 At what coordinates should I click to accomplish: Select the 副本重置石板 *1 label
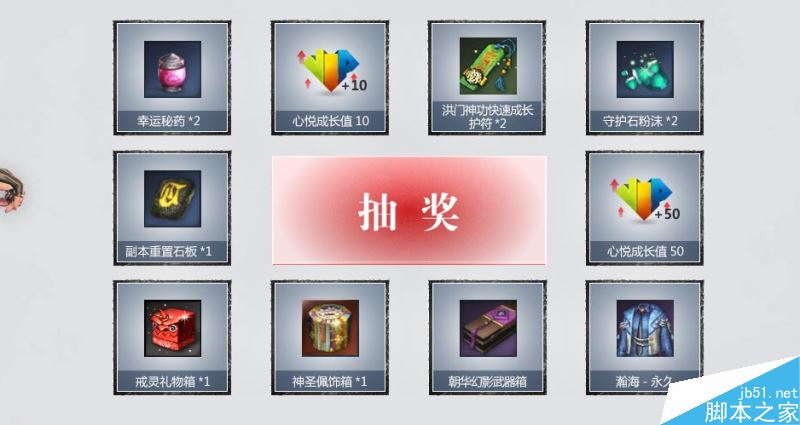coord(168,252)
